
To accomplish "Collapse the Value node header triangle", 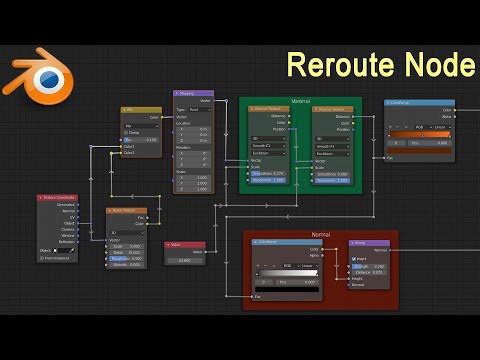I will tap(168, 245).
